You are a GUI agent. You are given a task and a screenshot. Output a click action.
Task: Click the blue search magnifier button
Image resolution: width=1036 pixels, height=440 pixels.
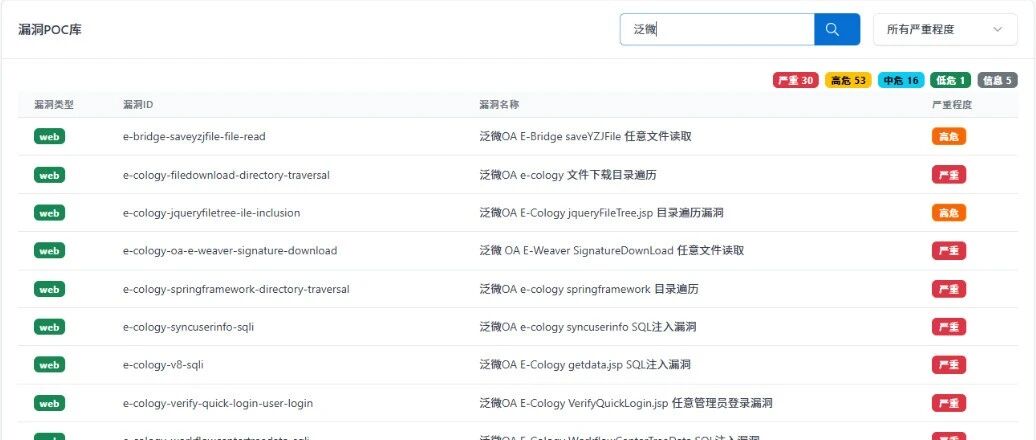click(836, 30)
